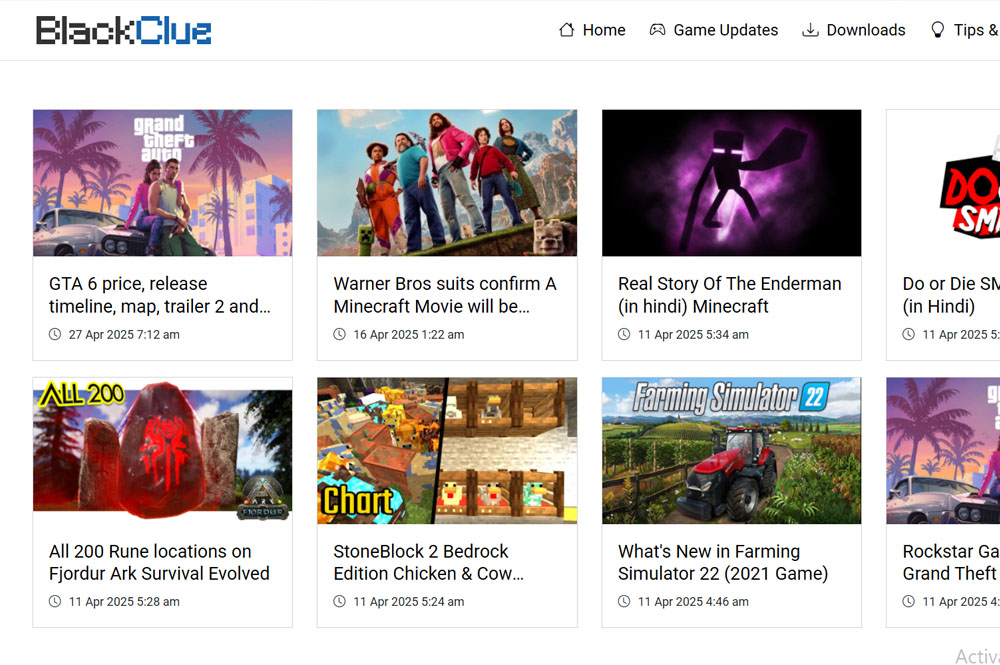Screen dimensions: 1000x665
Task: Click the date '16 Apr 2025 1:22 am'
Action: (409, 335)
